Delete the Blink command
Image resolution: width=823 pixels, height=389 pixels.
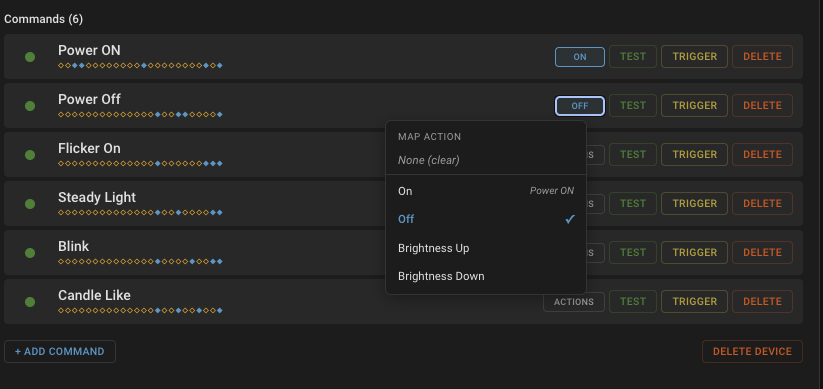[762, 253]
